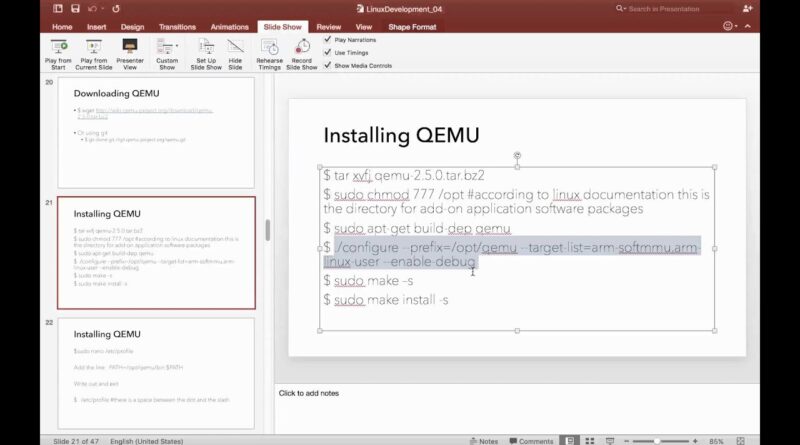Select slide 22 Installing QEMU thumbnail
This screenshot has width=800, height=445.
pos(156,373)
